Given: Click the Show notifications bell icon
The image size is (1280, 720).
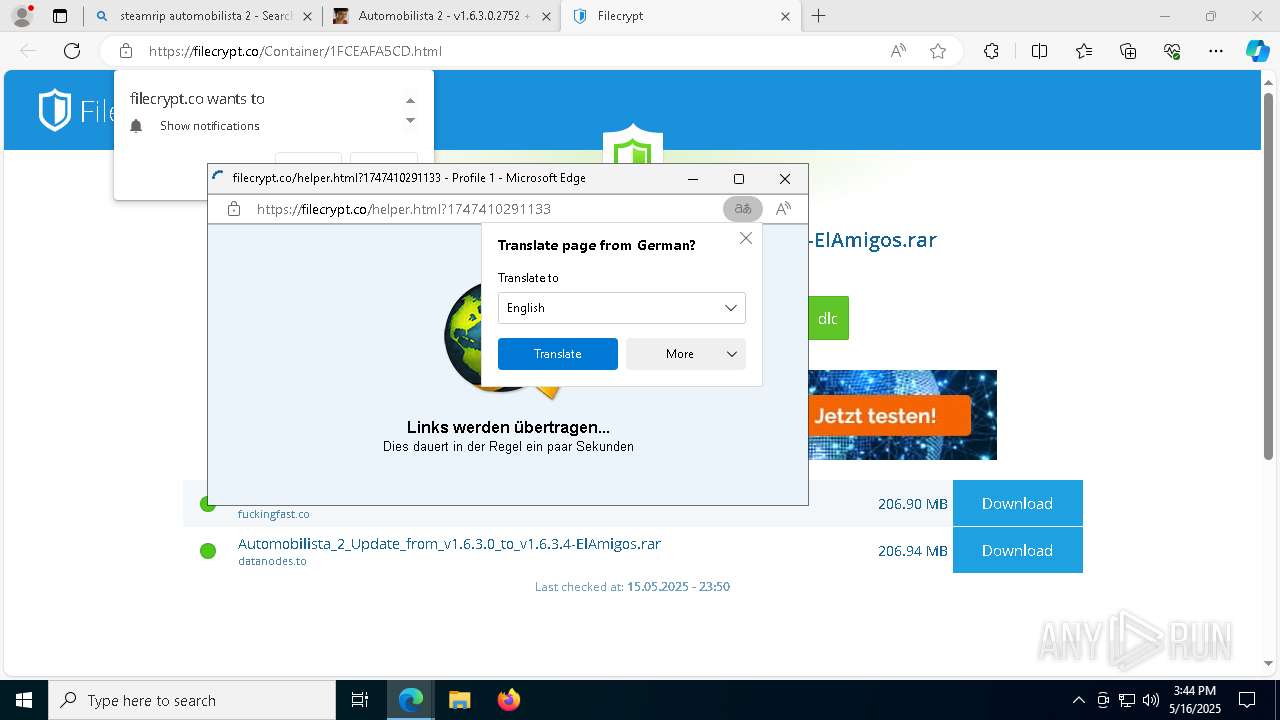Looking at the screenshot, I should (137, 126).
